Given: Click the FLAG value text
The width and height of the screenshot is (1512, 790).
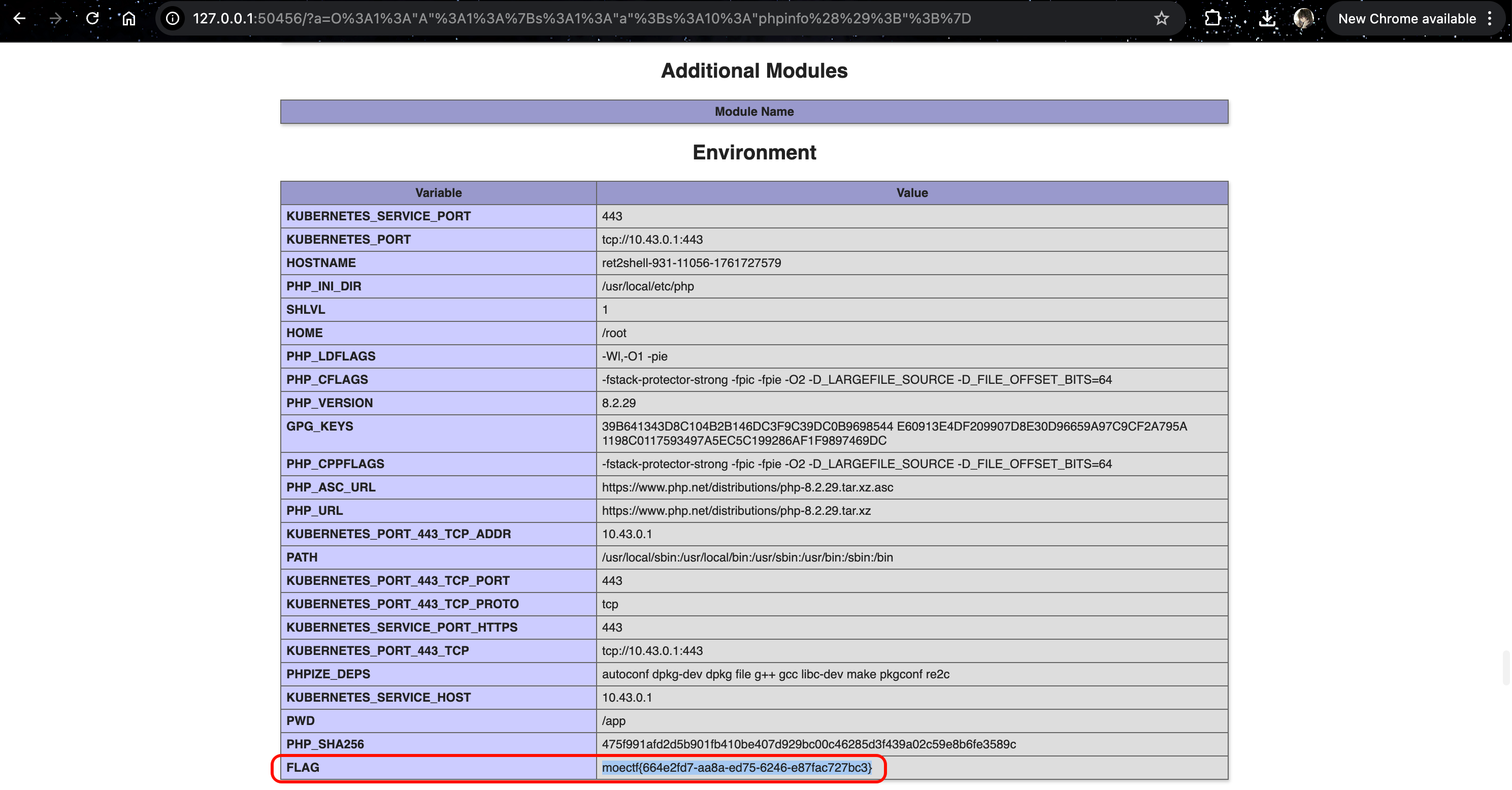Looking at the screenshot, I should 737,767.
